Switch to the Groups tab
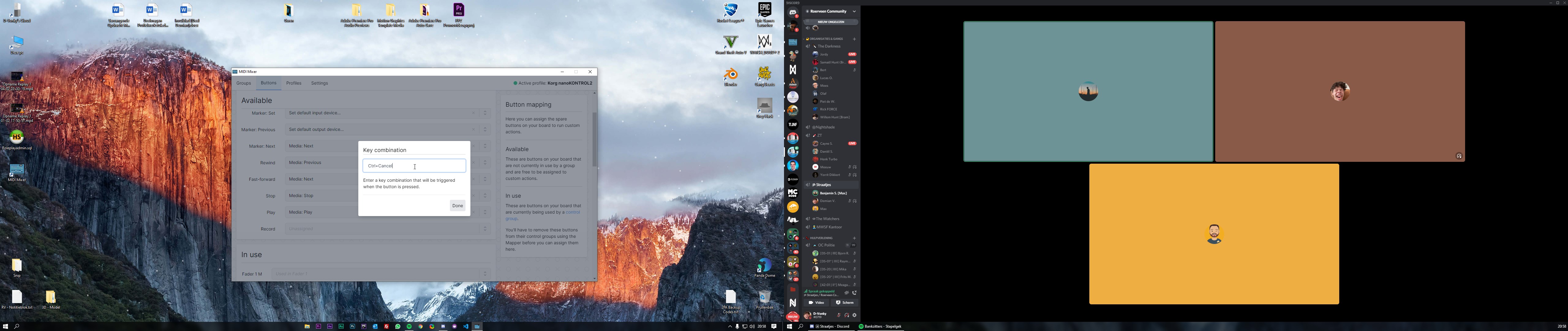Image resolution: width=1568 pixels, height=331 pixels. 243,83
